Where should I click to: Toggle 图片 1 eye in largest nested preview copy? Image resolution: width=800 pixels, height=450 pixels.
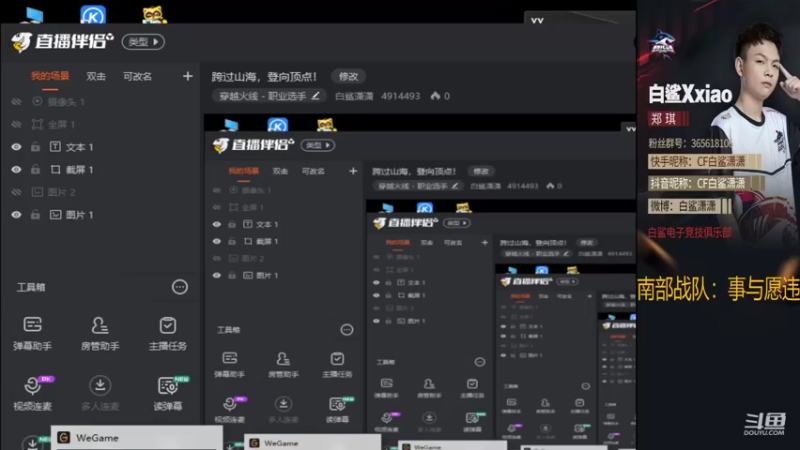tap(217, 276)
